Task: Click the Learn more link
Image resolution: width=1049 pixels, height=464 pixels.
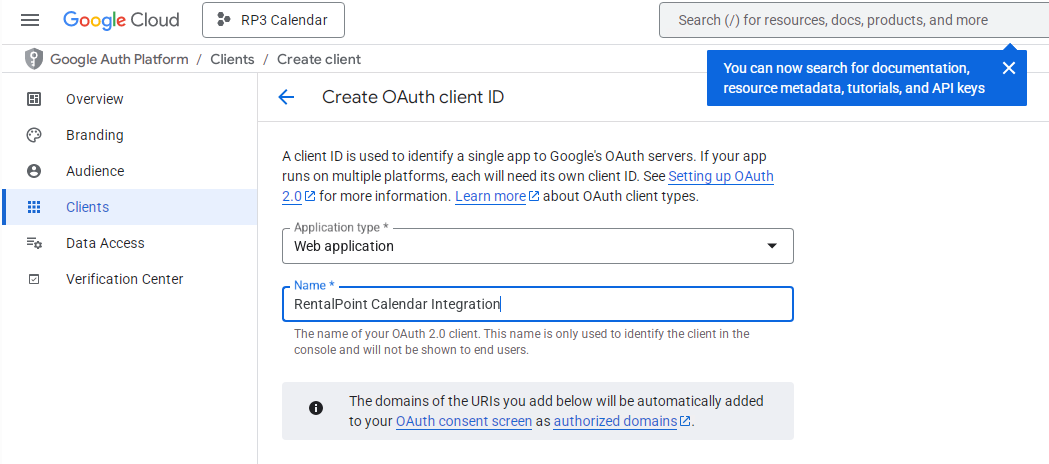Action: coord(490,197)
